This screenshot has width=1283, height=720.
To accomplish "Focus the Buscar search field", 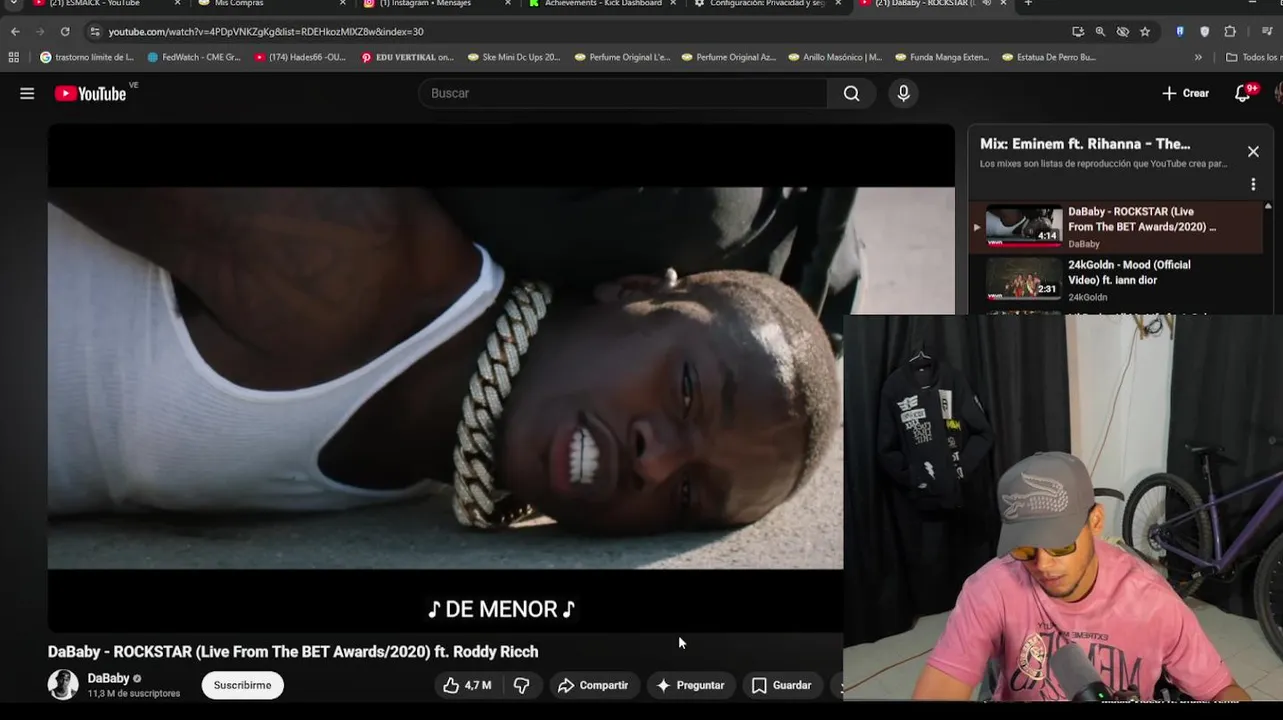I will (x=623, y=93).
